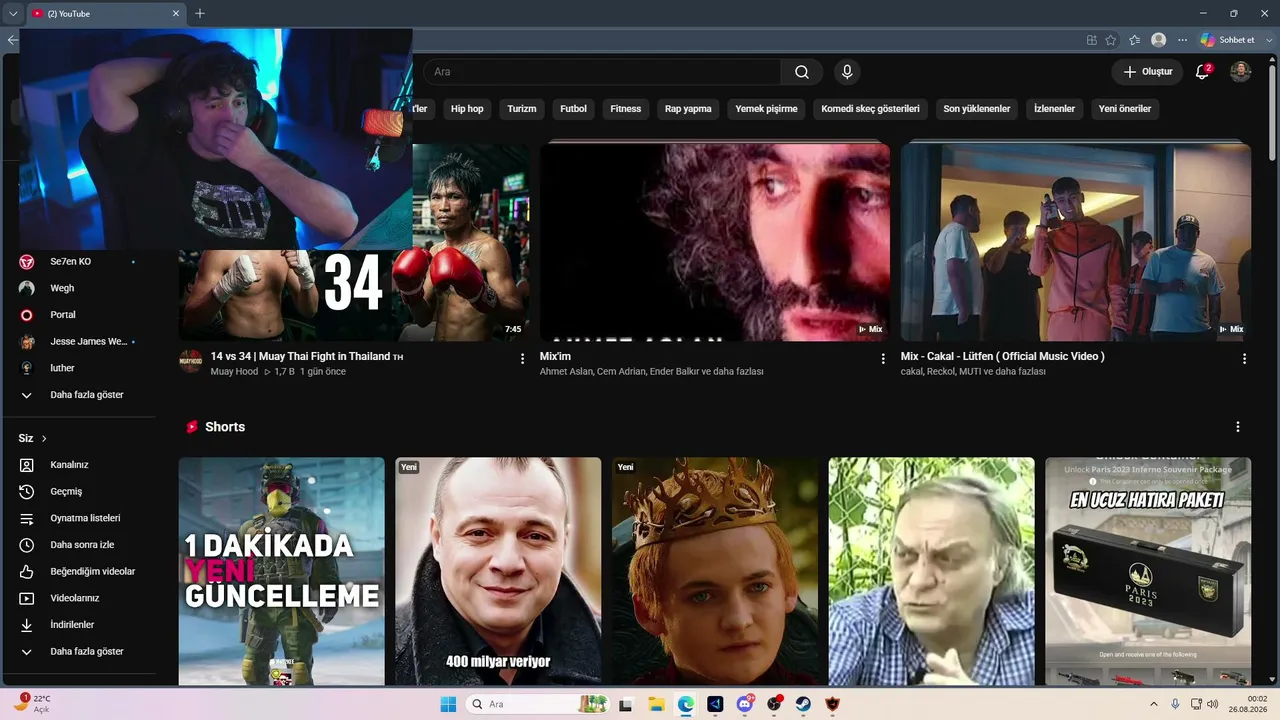Open more options for Cakal Lütfen mix
The height and width of the screenshot is (720, 1280).
pos(1244,358)
